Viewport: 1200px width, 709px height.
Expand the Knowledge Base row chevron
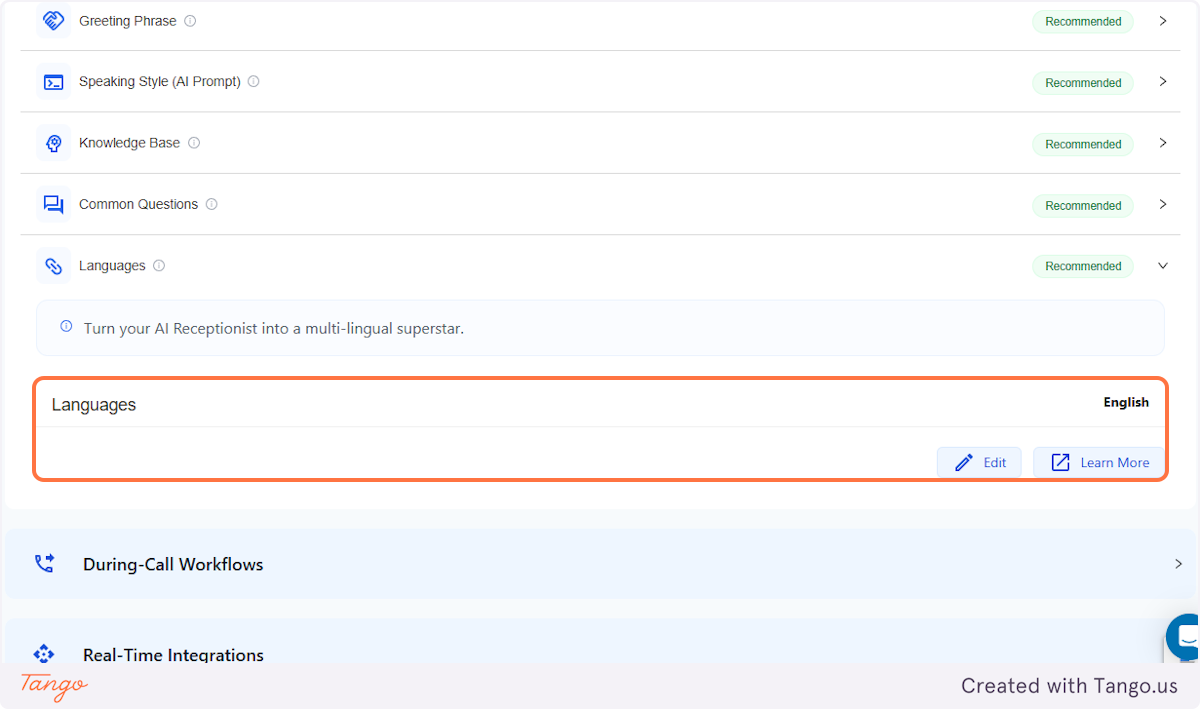pos(1163,143)
